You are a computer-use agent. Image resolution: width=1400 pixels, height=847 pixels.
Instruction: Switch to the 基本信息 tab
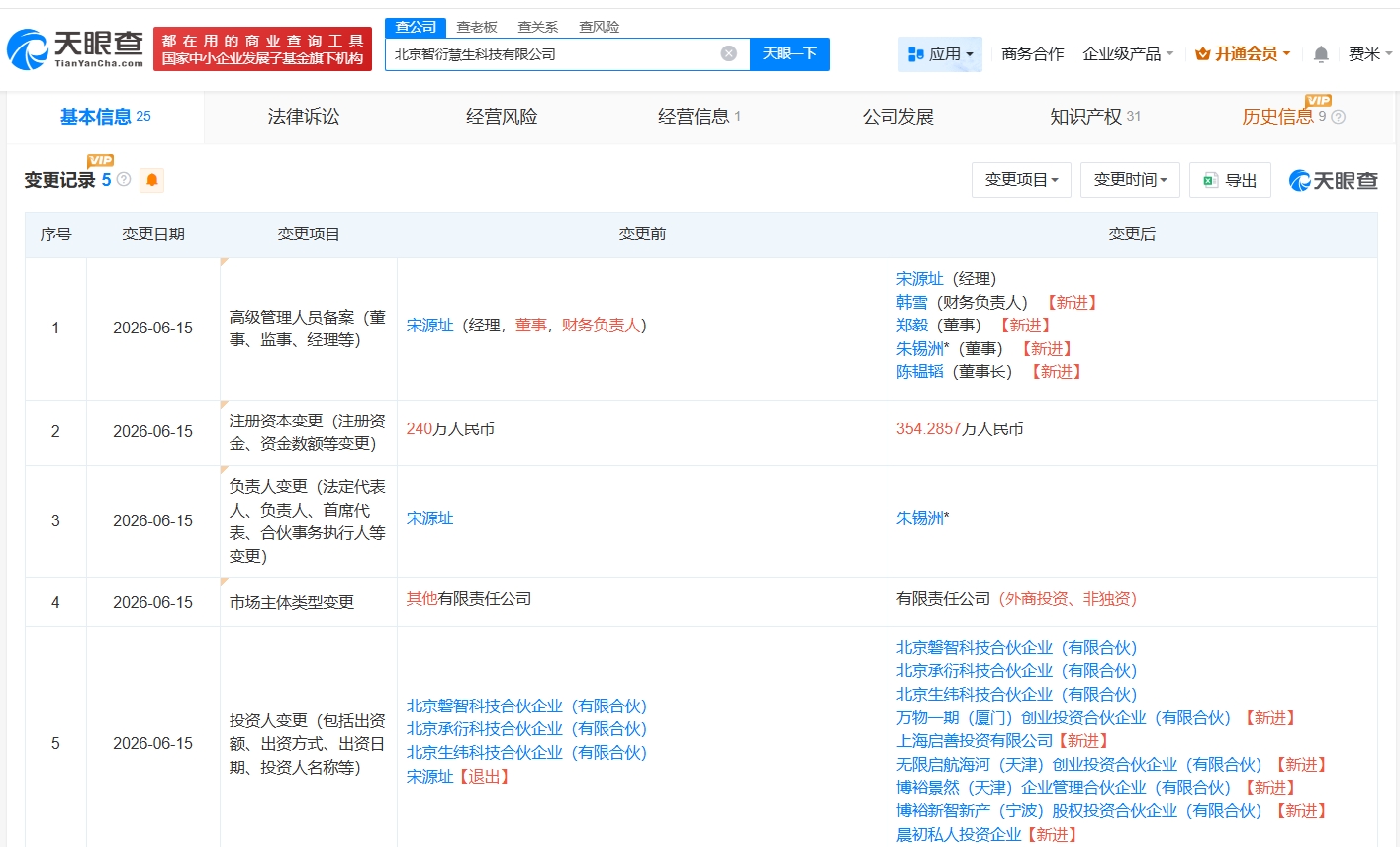[x=106, y=117]
